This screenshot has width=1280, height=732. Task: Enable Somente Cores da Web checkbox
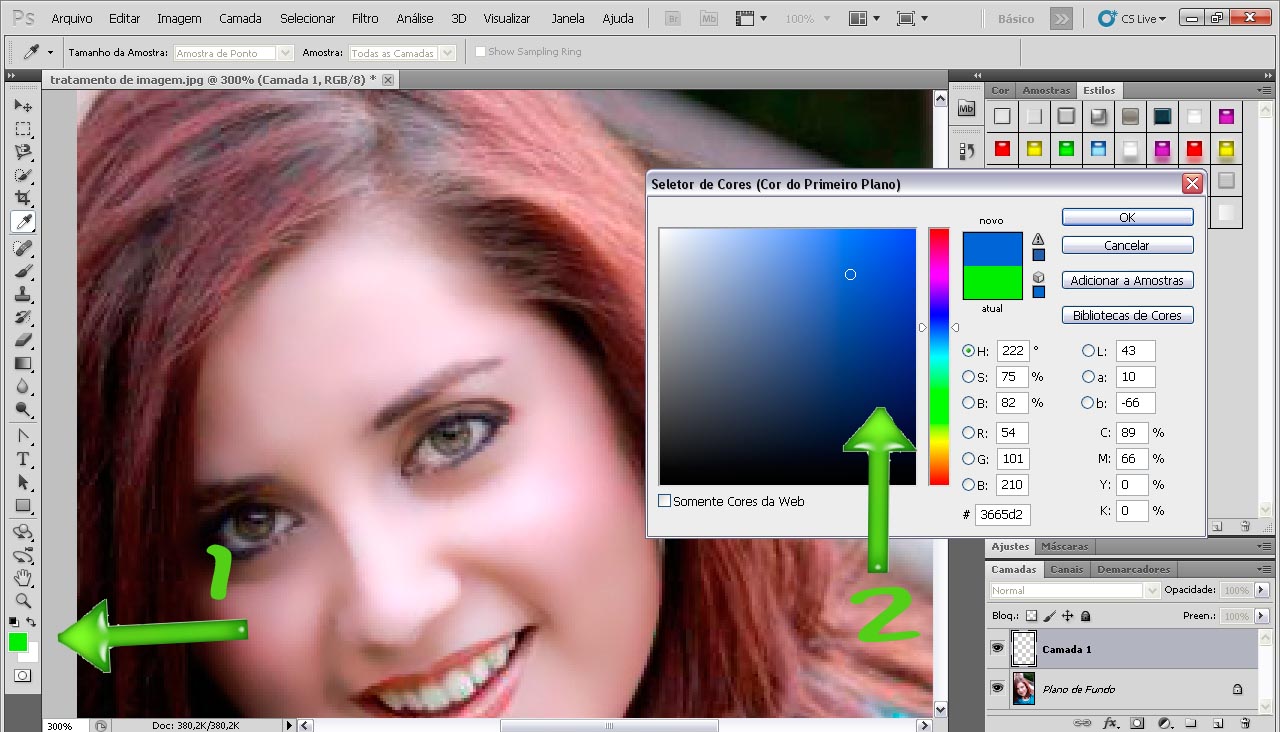(664, 501)
